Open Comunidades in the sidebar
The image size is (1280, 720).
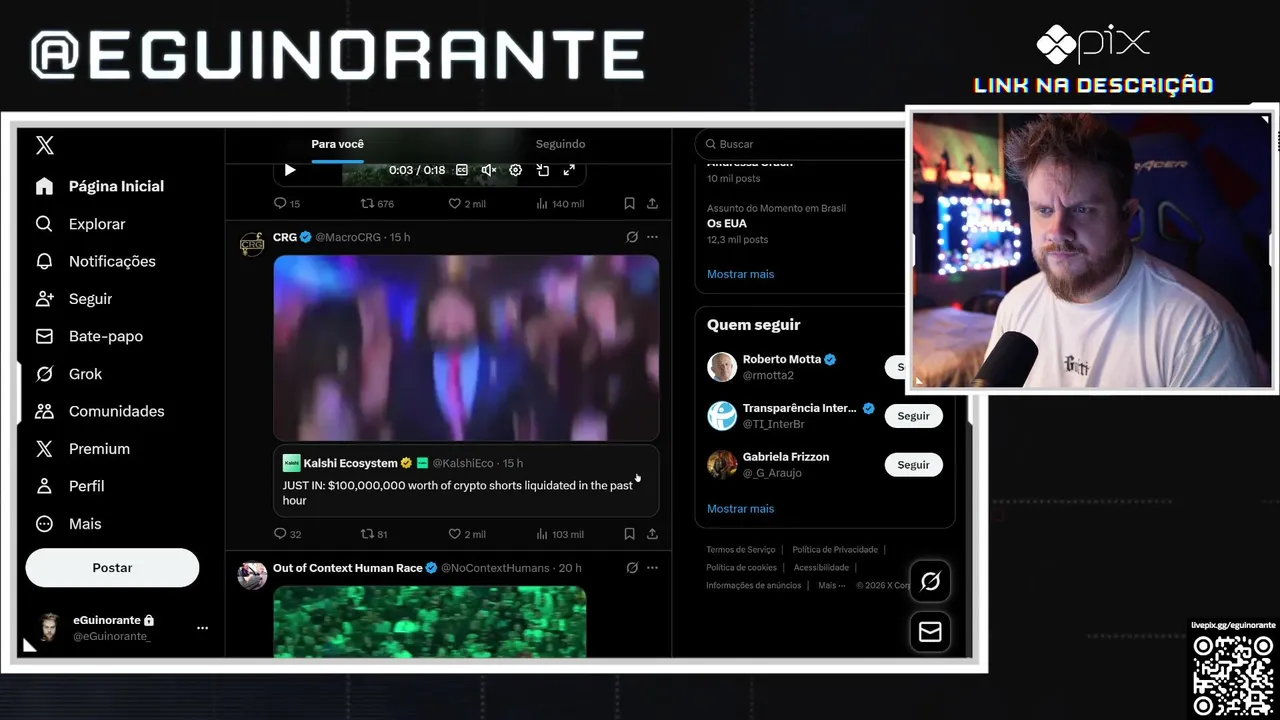coord(99,411)
